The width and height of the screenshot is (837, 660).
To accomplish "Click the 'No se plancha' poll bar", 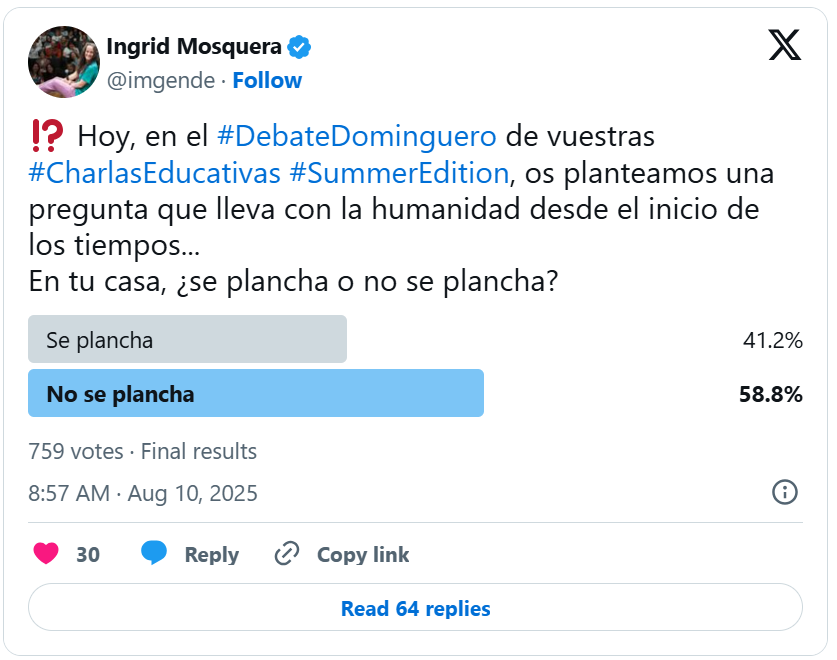I will tap(256, 394).
